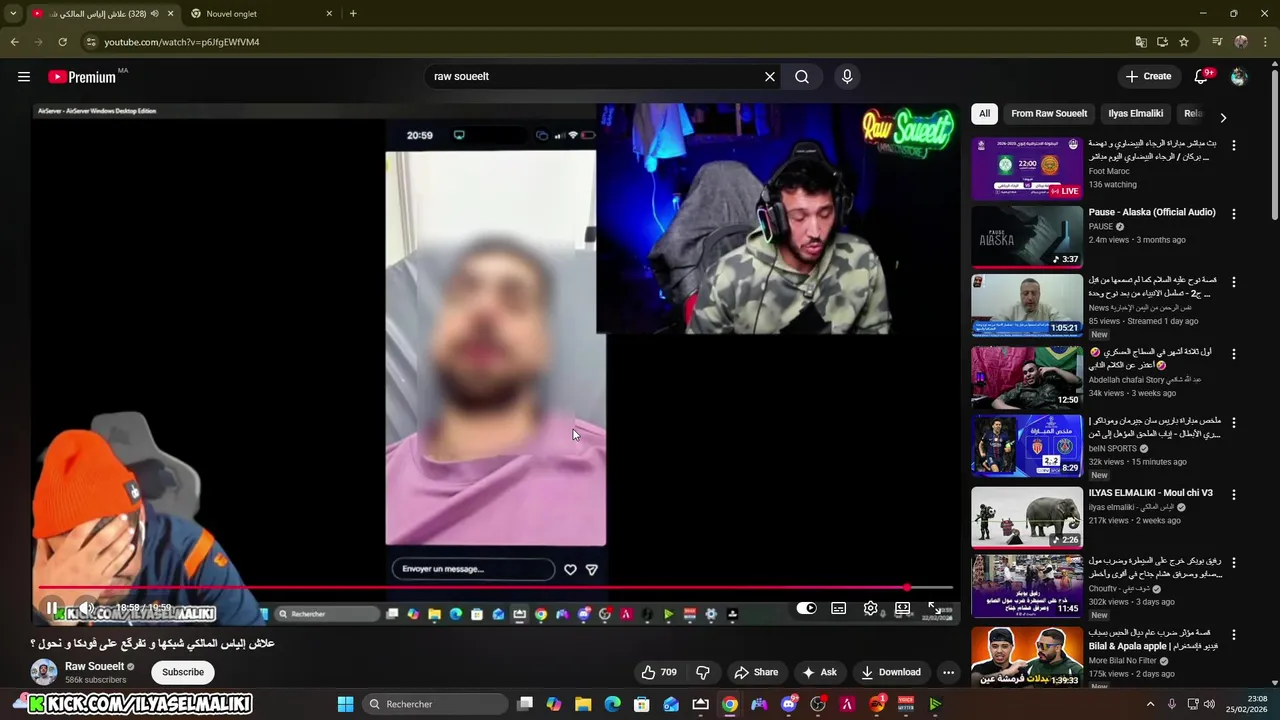Select the From Raw Soueelt chip
Screen dimensions: 1280x720
coord(1049,114)
